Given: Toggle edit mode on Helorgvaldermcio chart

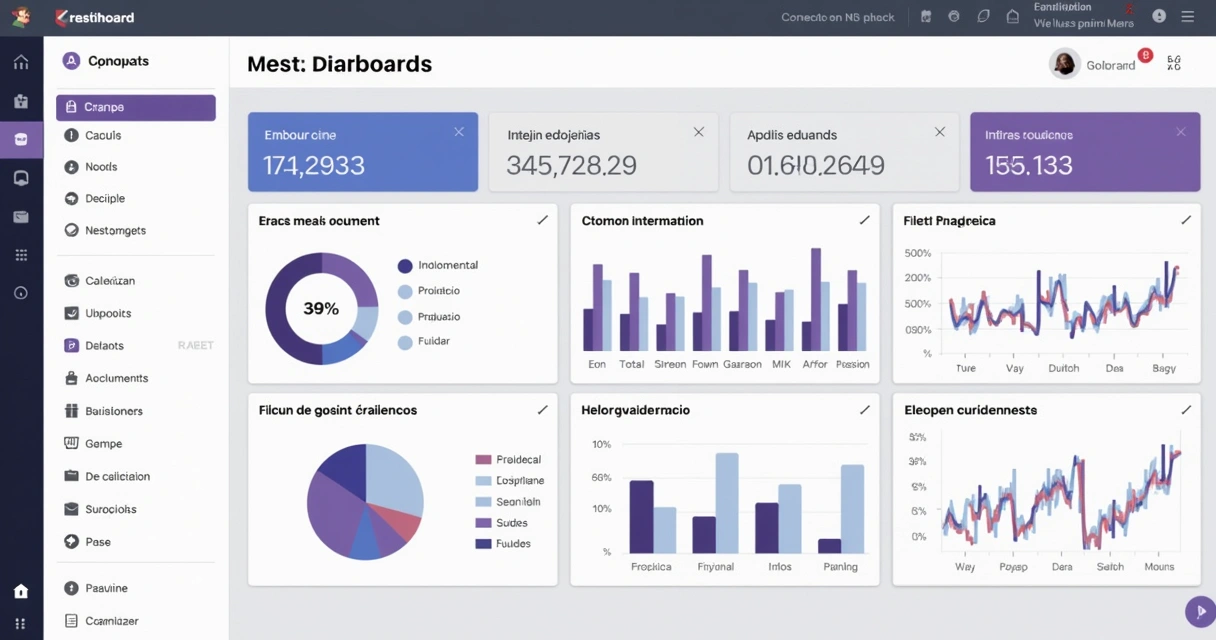Looking at the screenshot, I should [864, 408].
